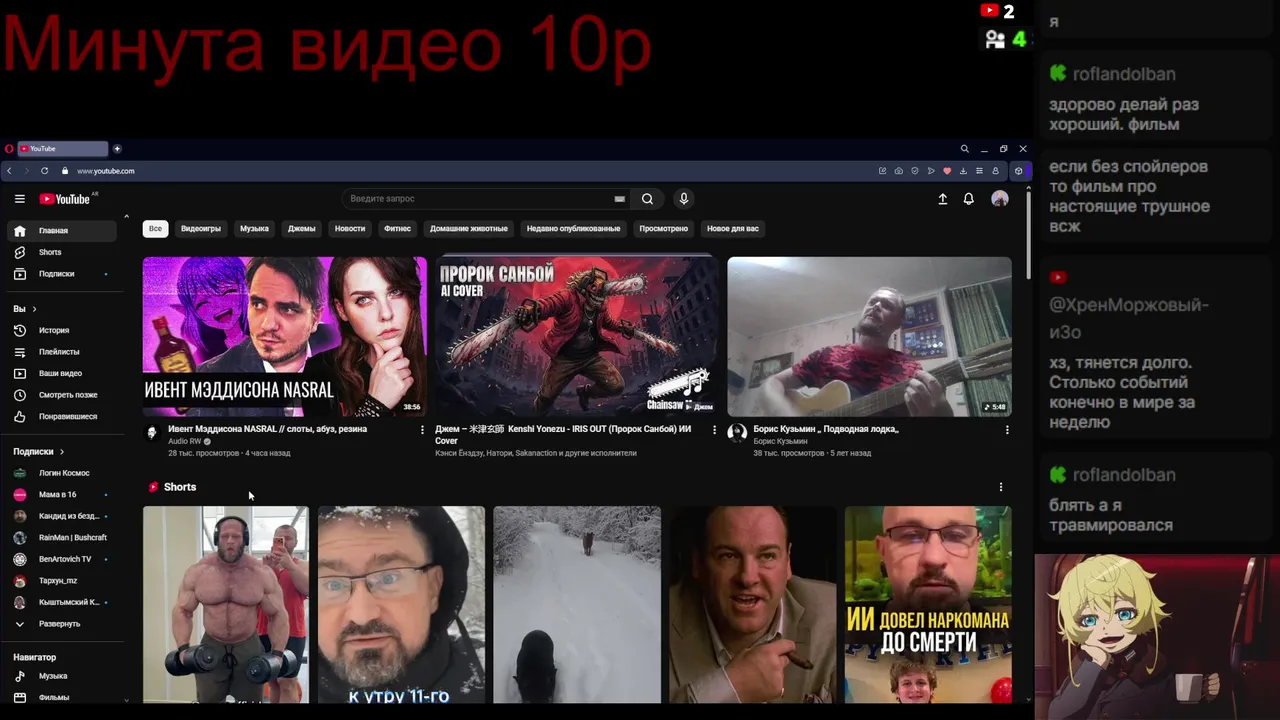Select the Новое для вас chip
Screen dimensions: 1280x720
click(733, 229)
